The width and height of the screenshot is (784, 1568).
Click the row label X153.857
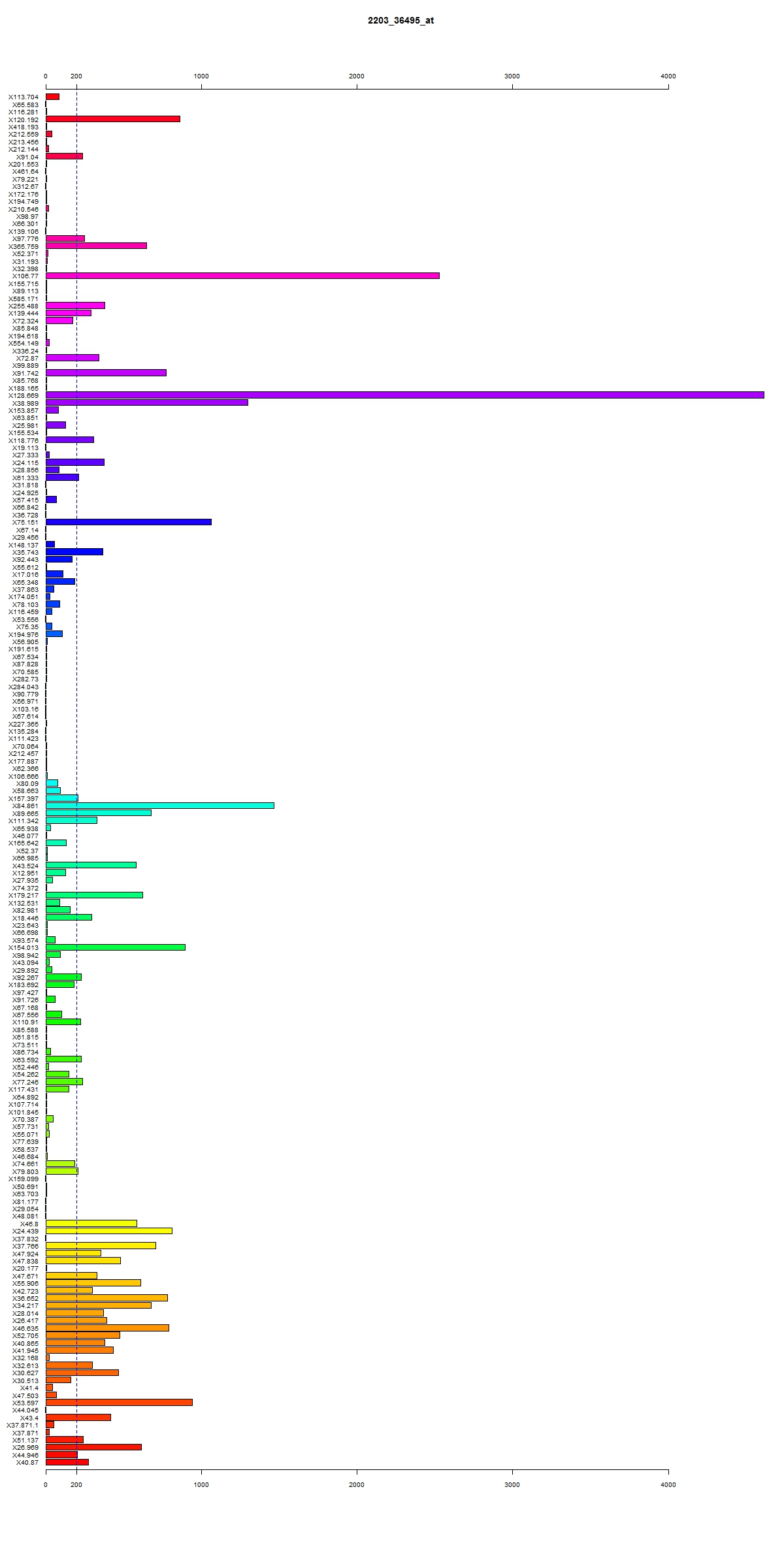click(24, 410)
